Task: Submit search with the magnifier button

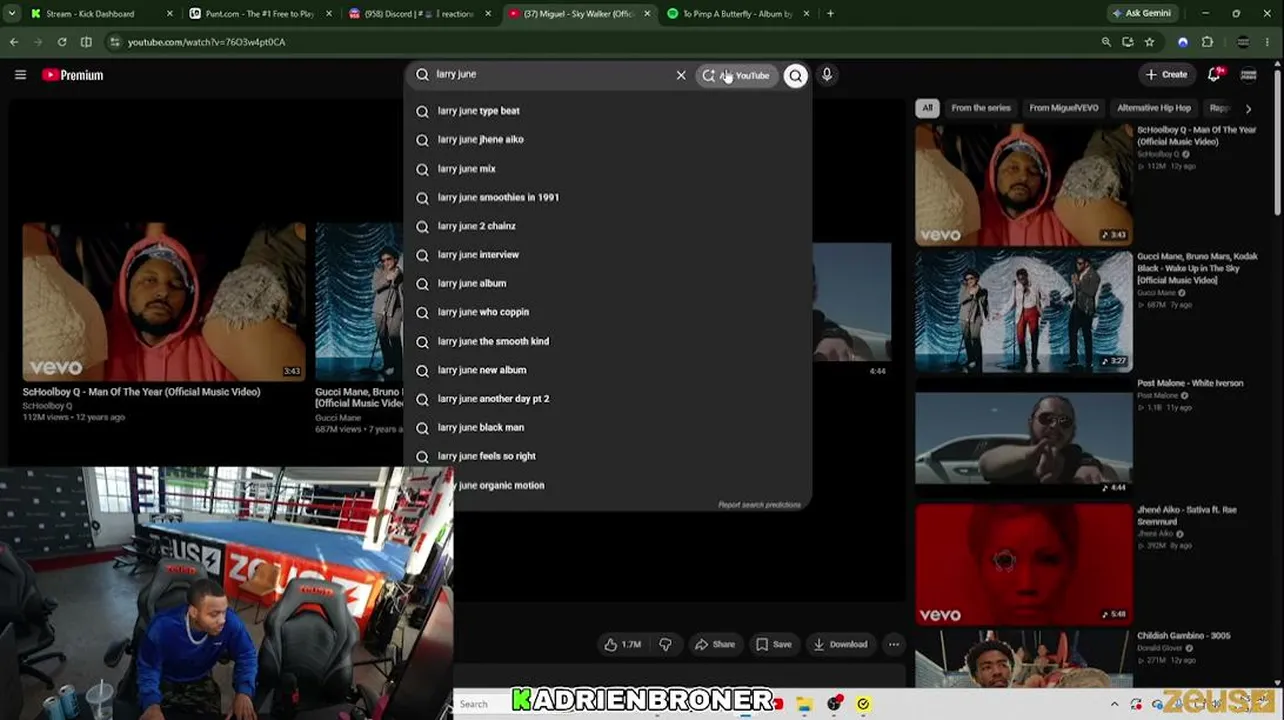Action: pos(795,75)
